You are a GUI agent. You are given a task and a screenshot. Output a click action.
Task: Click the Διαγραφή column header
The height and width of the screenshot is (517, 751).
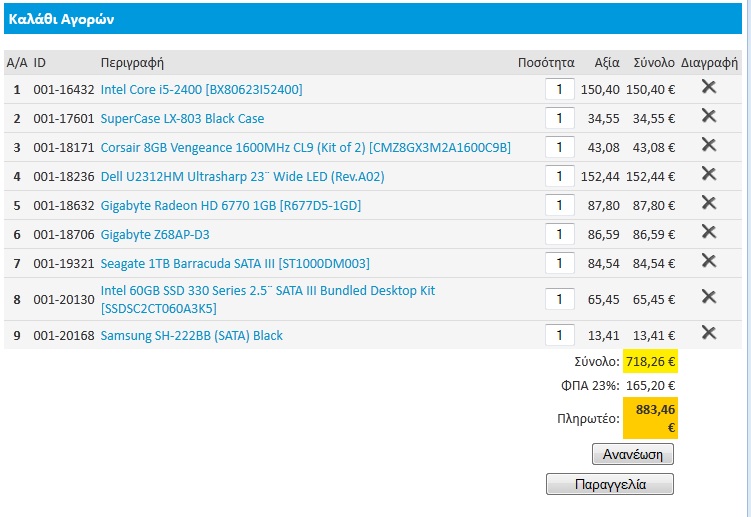709,63
